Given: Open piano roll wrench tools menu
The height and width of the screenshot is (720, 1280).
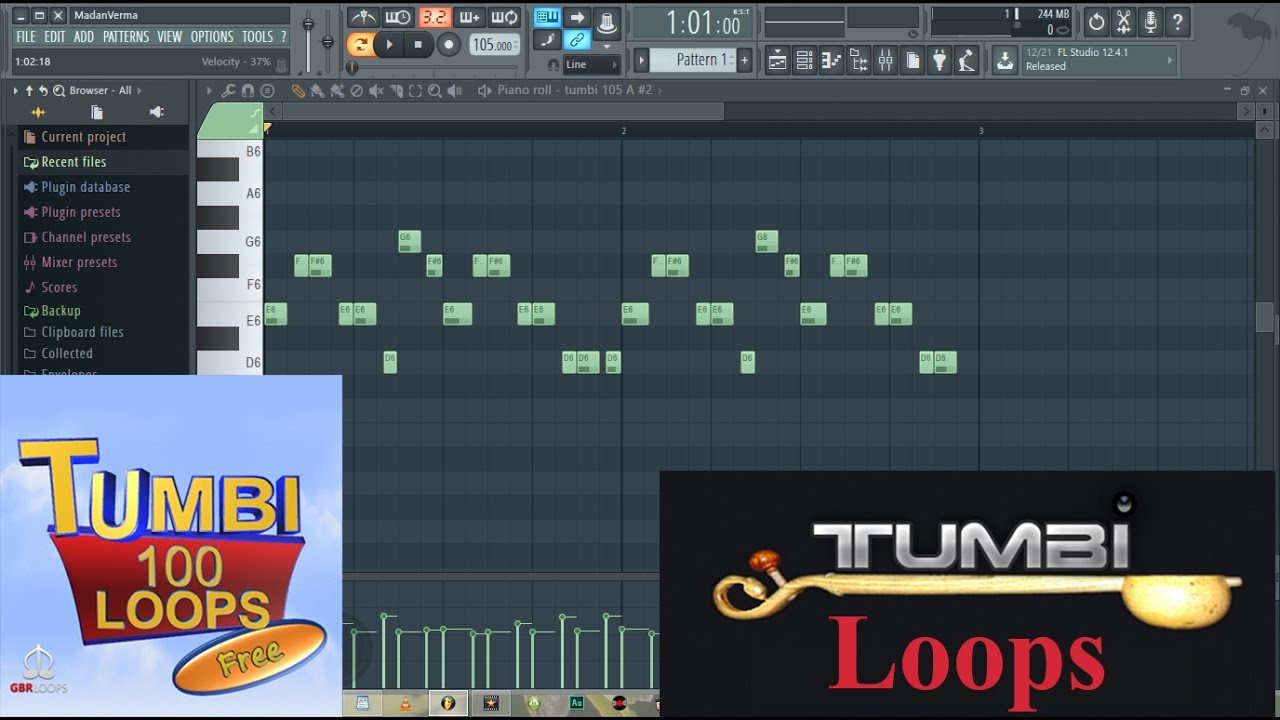Looking at the screenshot, I should click(229, 90).
